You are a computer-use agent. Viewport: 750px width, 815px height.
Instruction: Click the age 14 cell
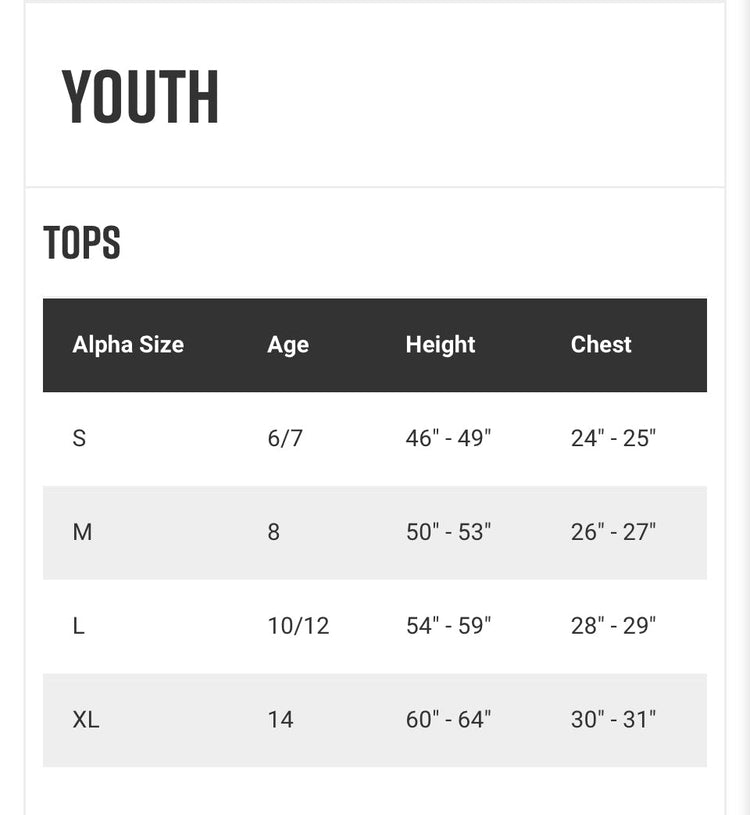[280, 720]
